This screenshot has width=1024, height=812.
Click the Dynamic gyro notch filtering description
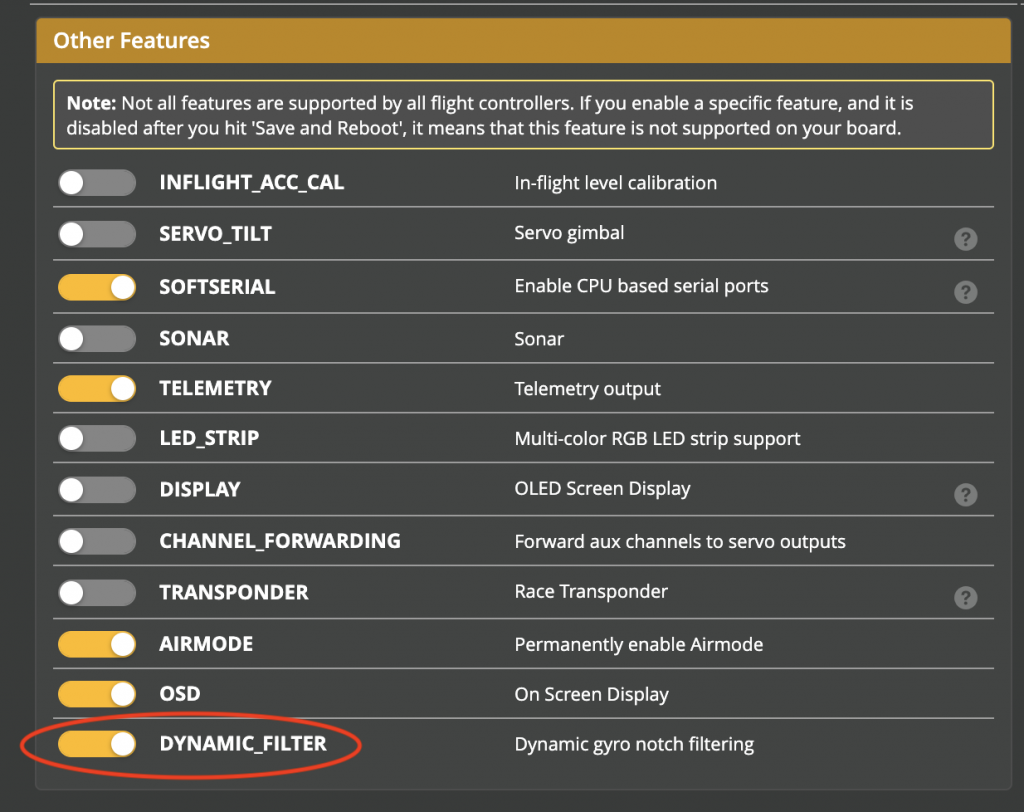click(x=634, y=745)
